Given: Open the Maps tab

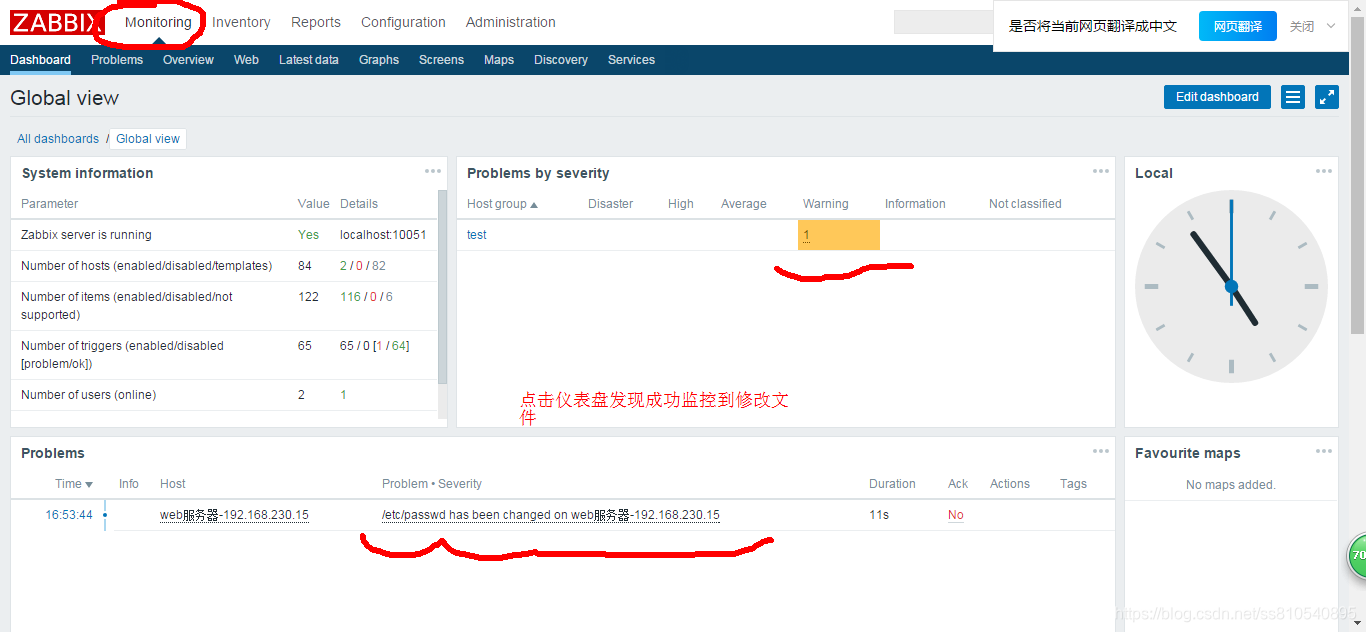Looking at the screenshot, I should pos(499,60).
